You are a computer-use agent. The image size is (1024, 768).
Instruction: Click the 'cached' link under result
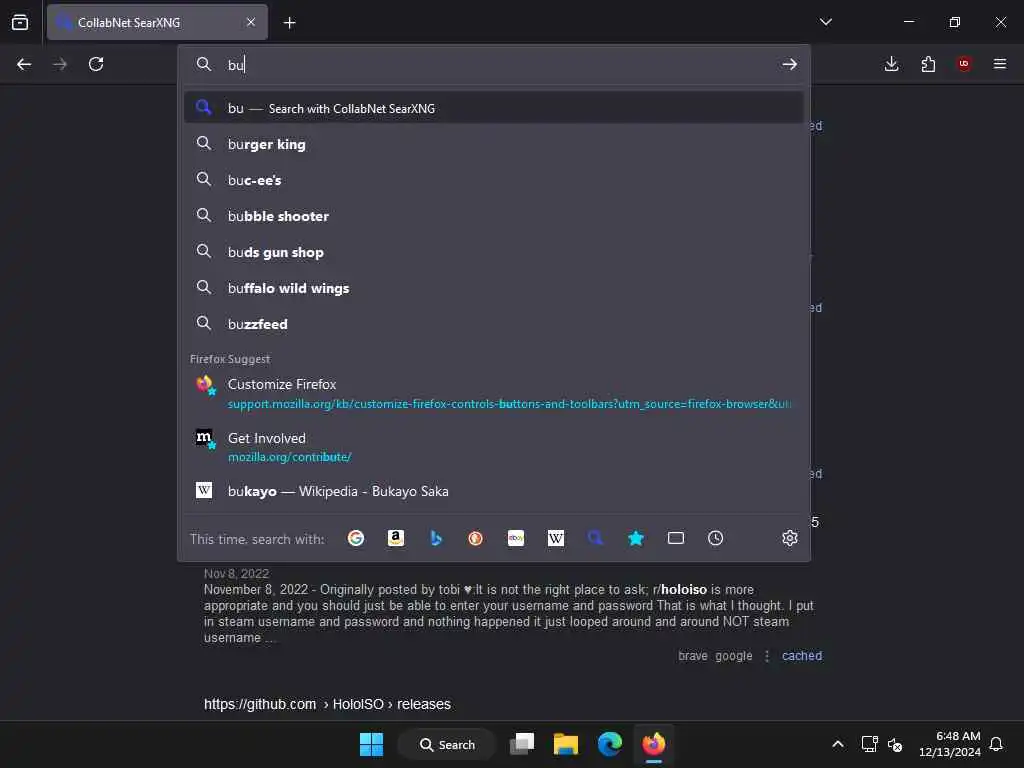(802, 656)
